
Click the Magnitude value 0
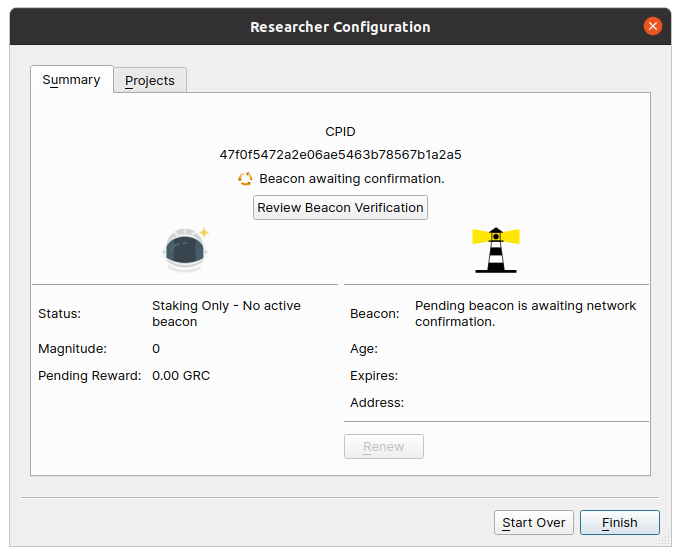tap(156, 349)
